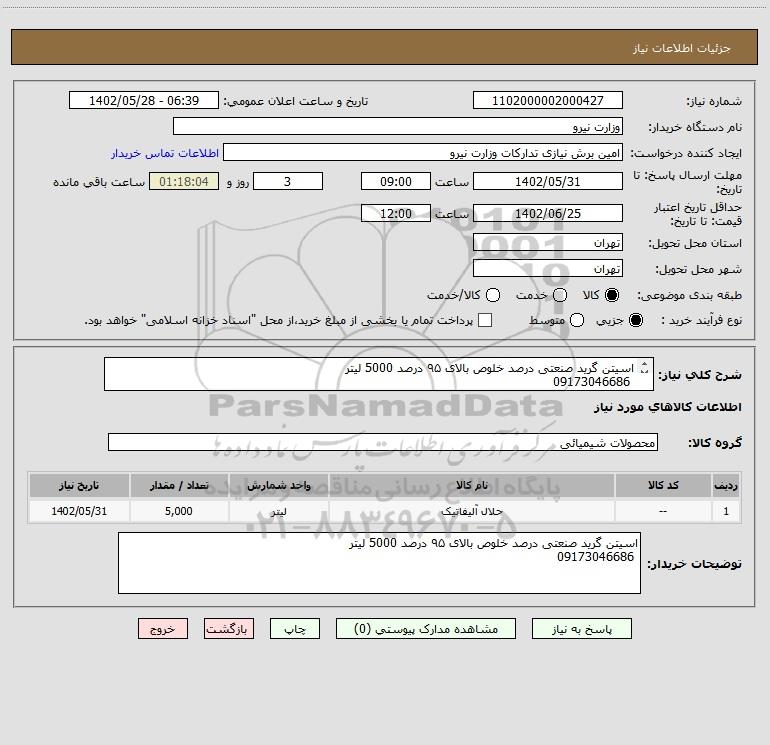
Task: Select the کالا radio button
Action: 612,295
